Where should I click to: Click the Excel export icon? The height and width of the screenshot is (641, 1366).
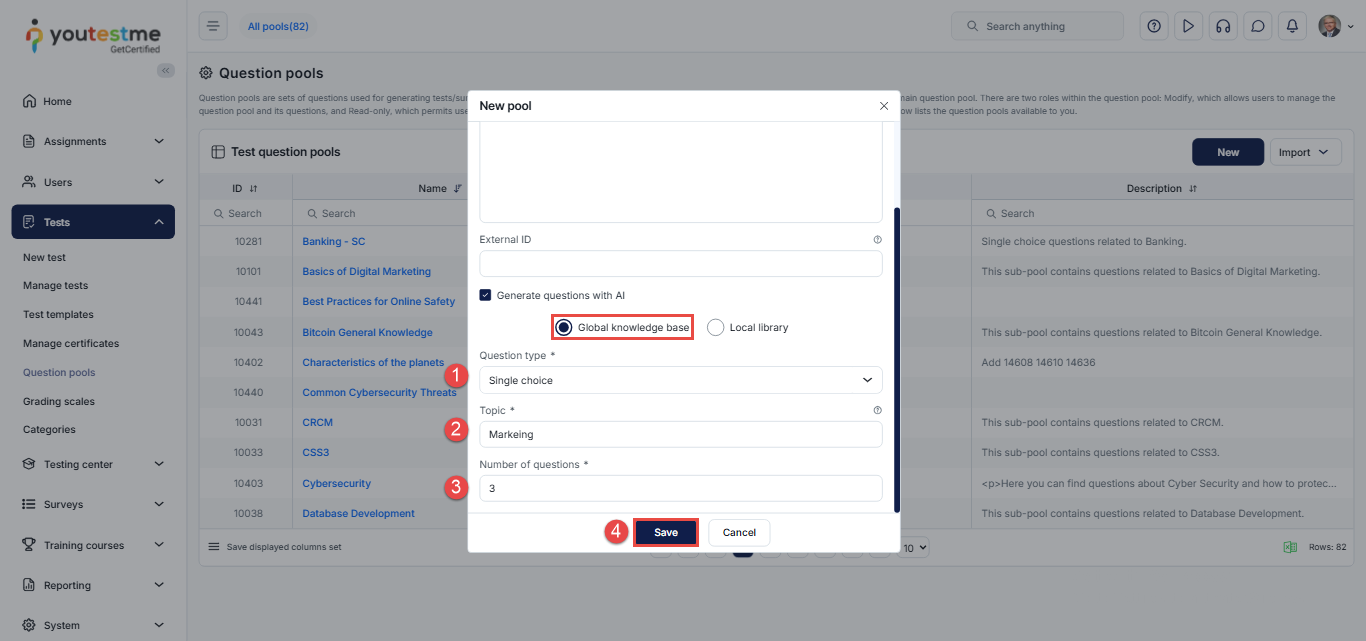point(1290,547)
